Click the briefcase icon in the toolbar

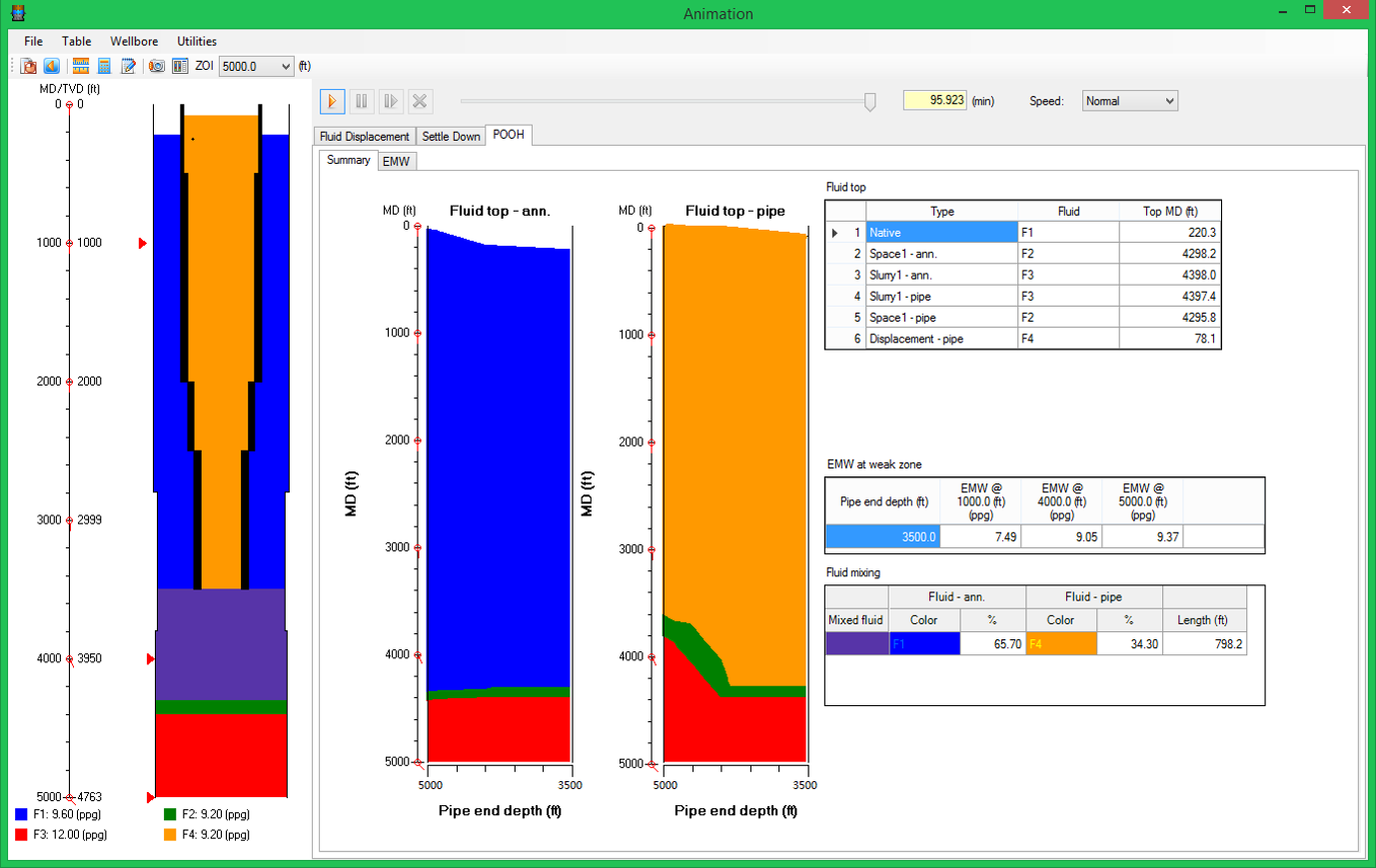click(x=29, y=66)
